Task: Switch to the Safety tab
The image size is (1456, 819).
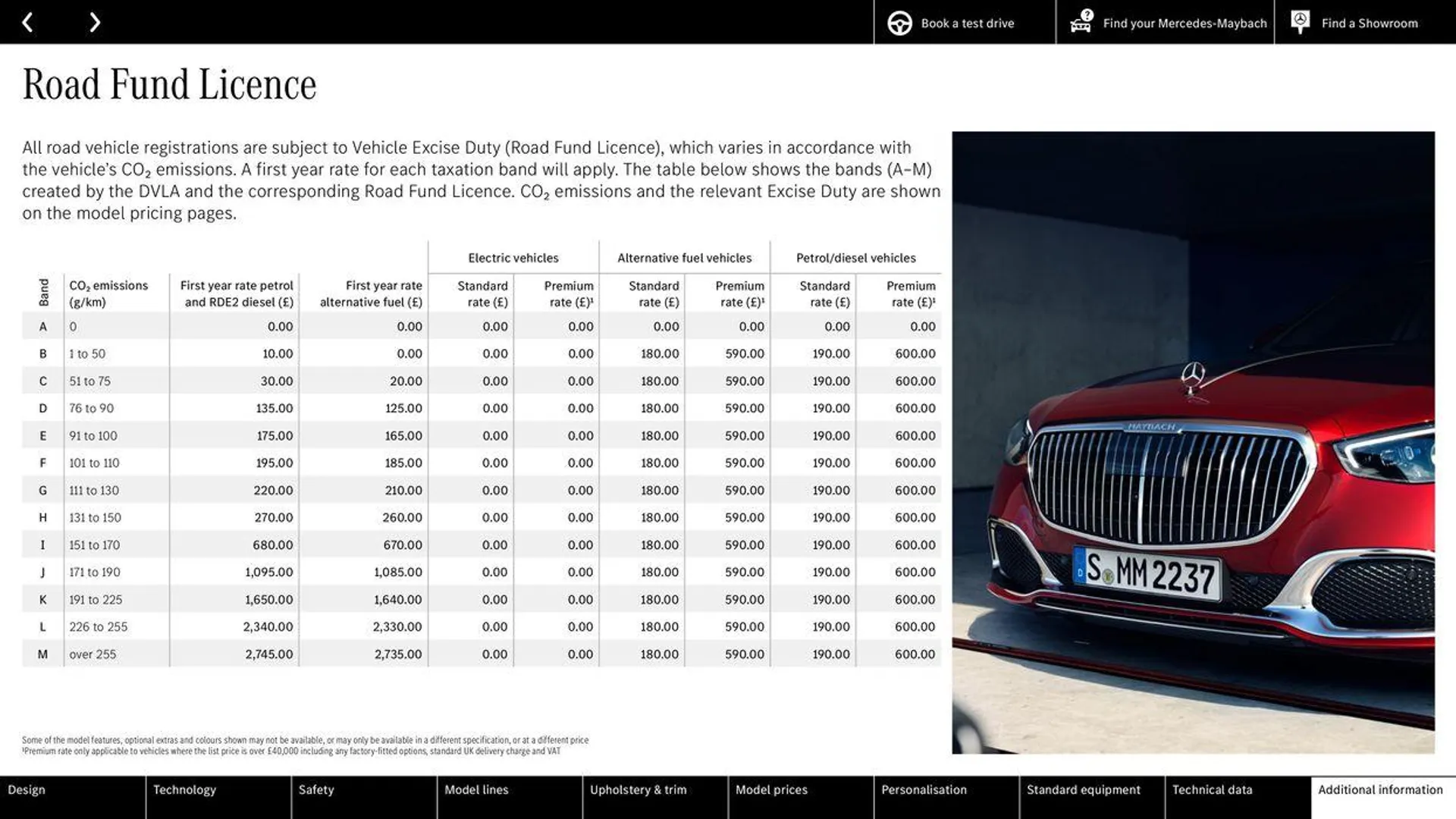Action: pyautogui.click(x=363, y=797)
